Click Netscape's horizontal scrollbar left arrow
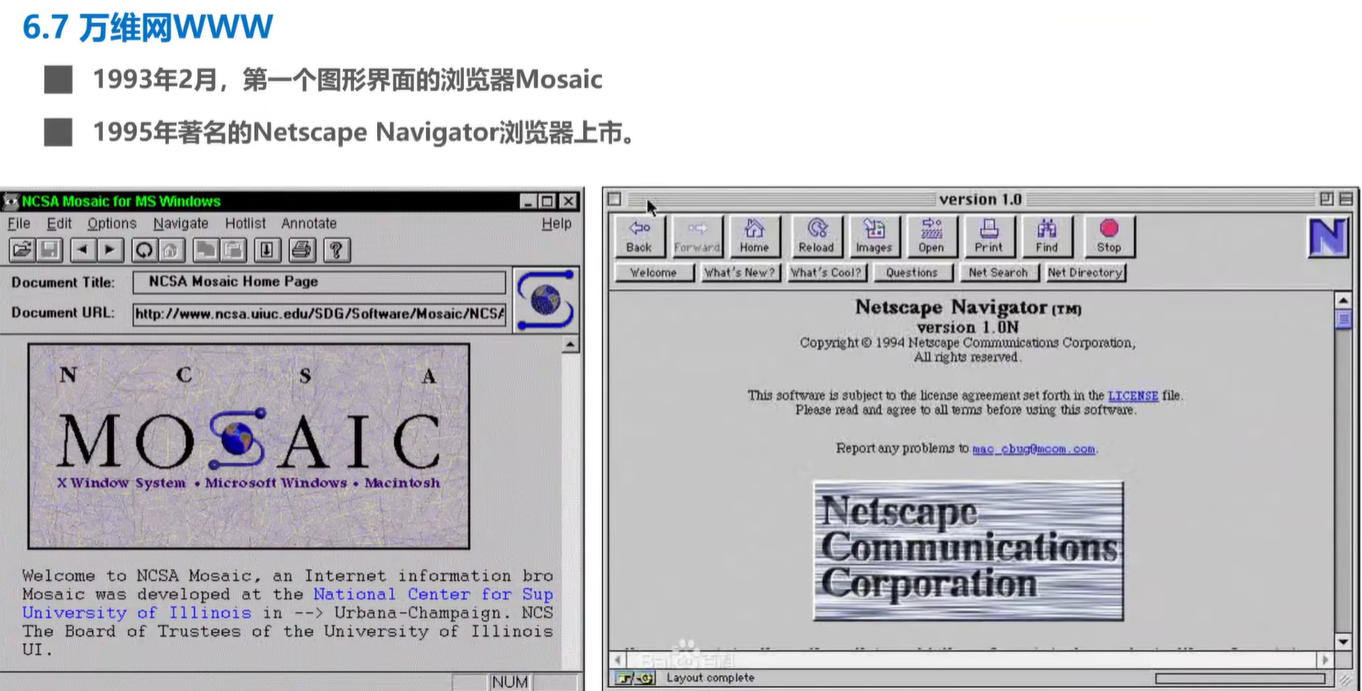This screenshot has height=691, width=1362. point(619,660)
